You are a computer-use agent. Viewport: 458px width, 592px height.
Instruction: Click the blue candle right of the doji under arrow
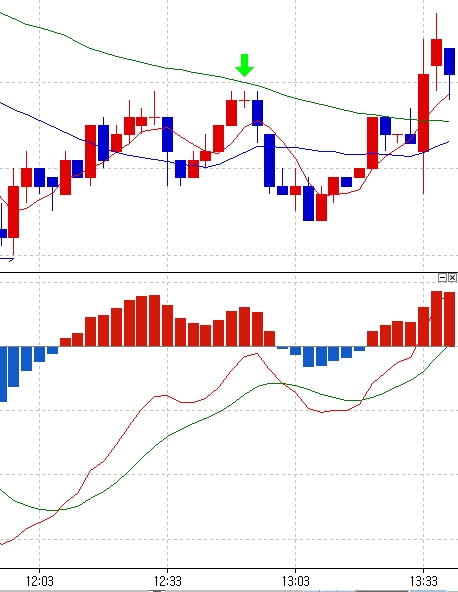click(x=258, y=113)
